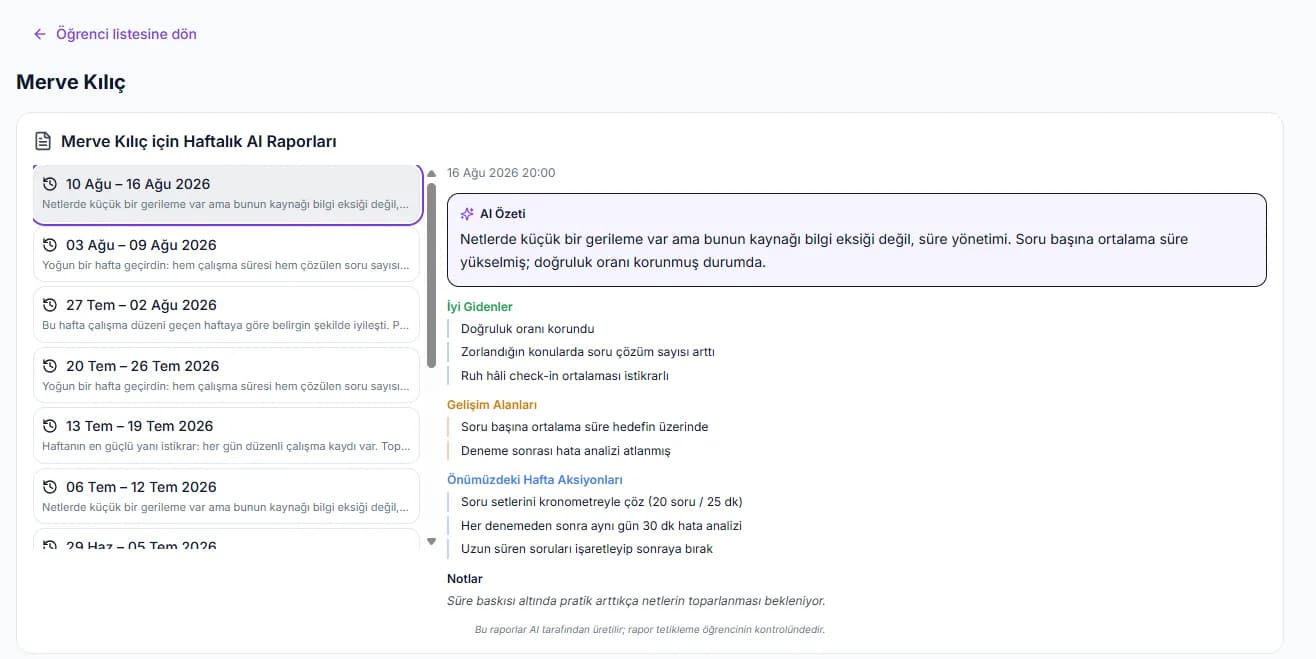Click the scroll-up arrow of the report list
The width and height of the screenshot is (1316, 659).
(432, 172)
